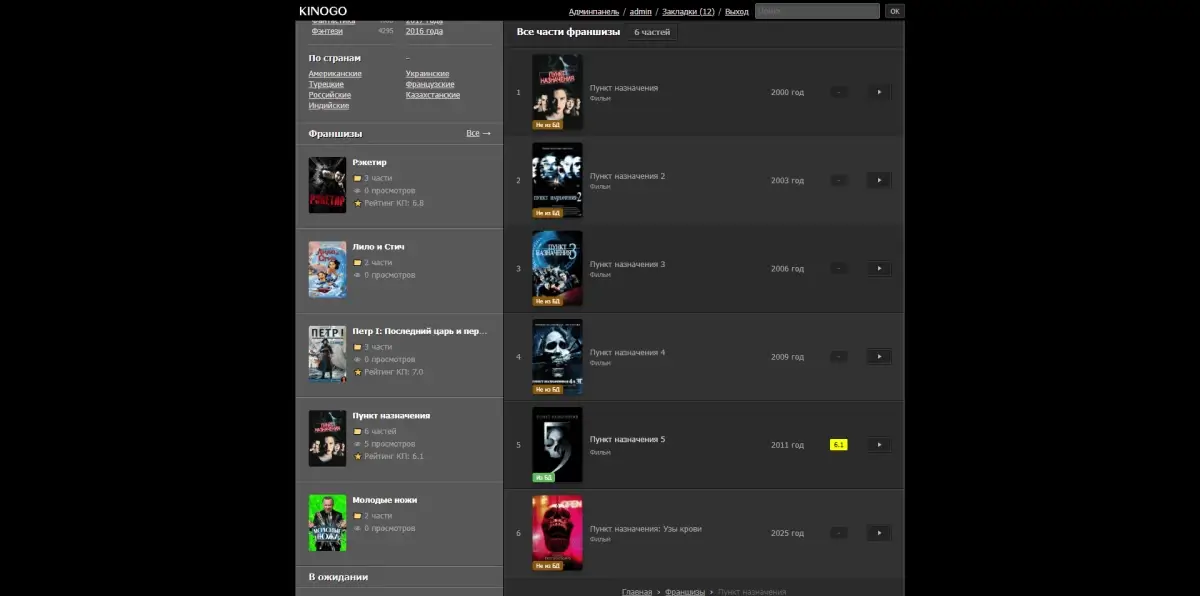This screenshot has height=596, width=1200.
Task: Click the Все части франшизы heading
Action: [568, 32]
